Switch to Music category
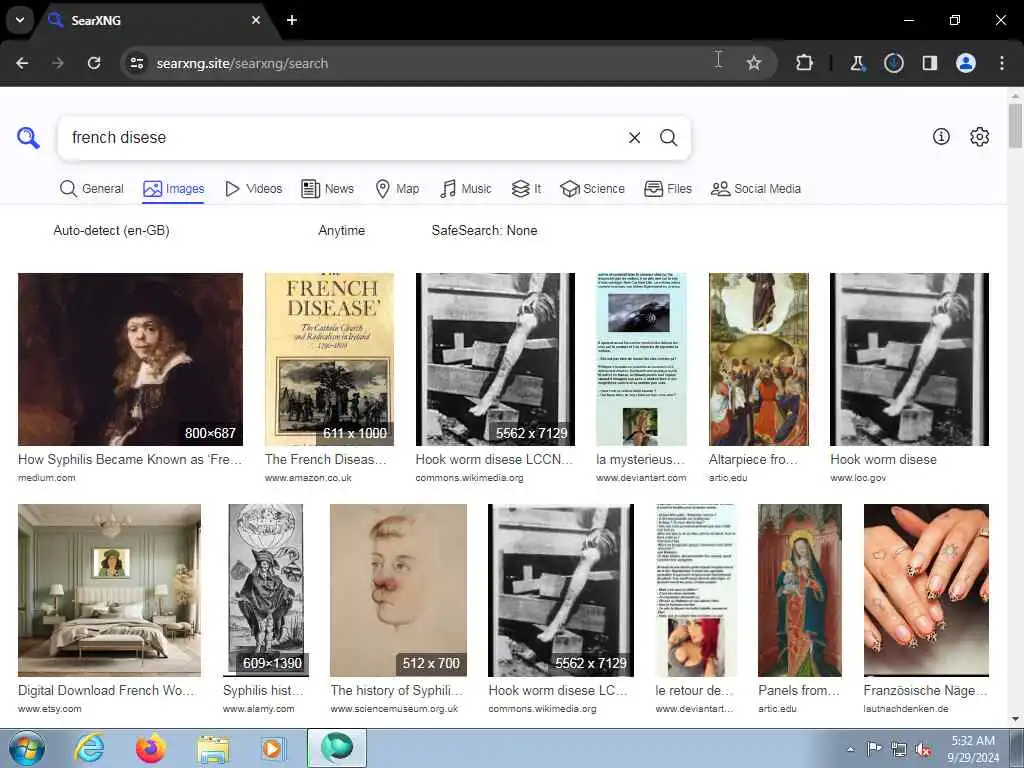The width and height of the screenshot is (1024, 768). (466, 189)
